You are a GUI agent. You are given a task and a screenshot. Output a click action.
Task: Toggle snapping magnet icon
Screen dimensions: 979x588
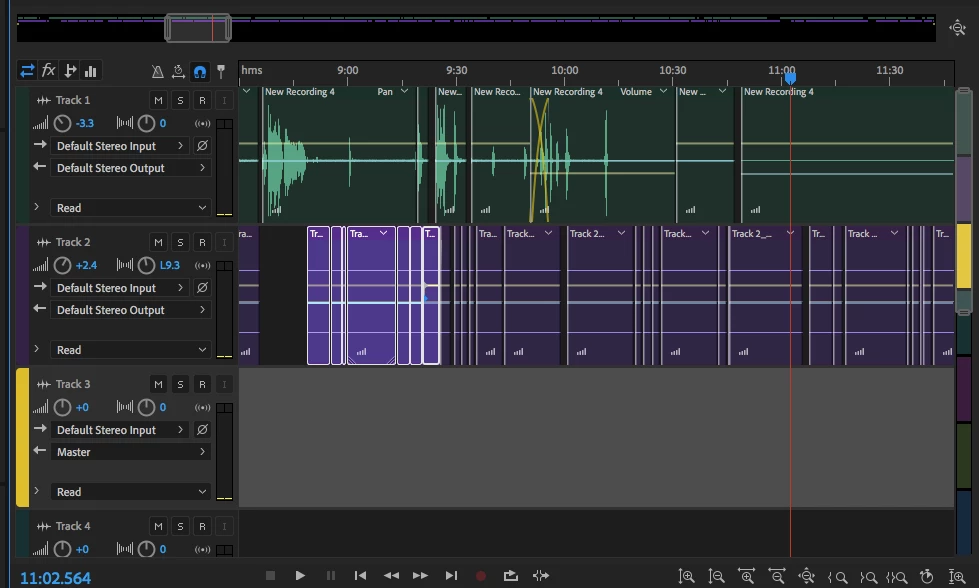[x=200, y=72]
